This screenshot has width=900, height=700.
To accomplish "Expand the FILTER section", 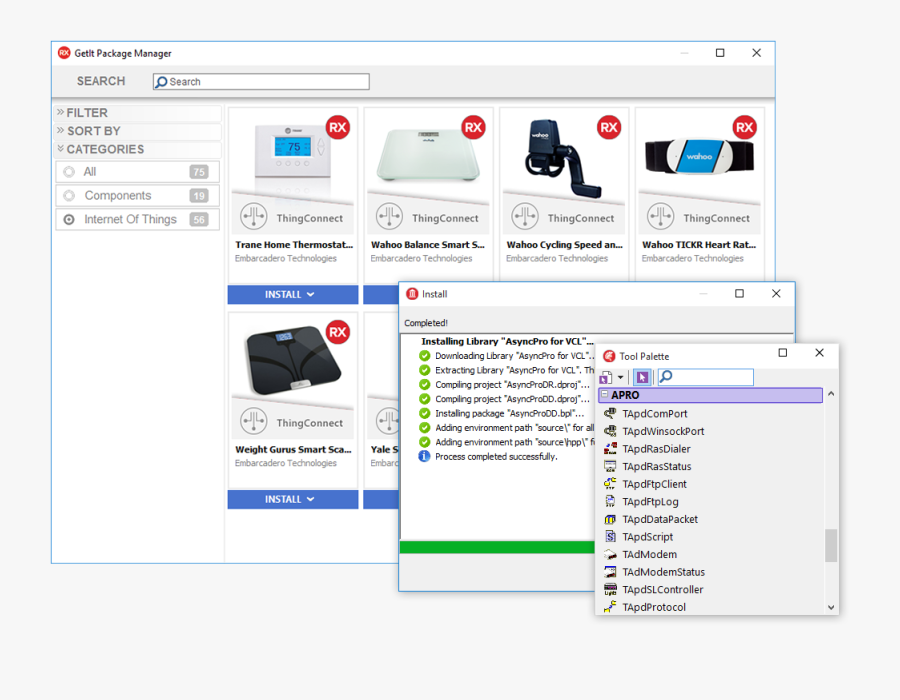I will 138,112.
